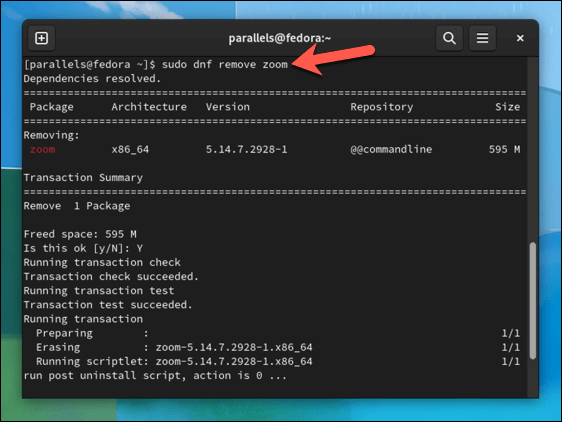Open a new terminal tab
562x422 pixels.
pos(42,38)
